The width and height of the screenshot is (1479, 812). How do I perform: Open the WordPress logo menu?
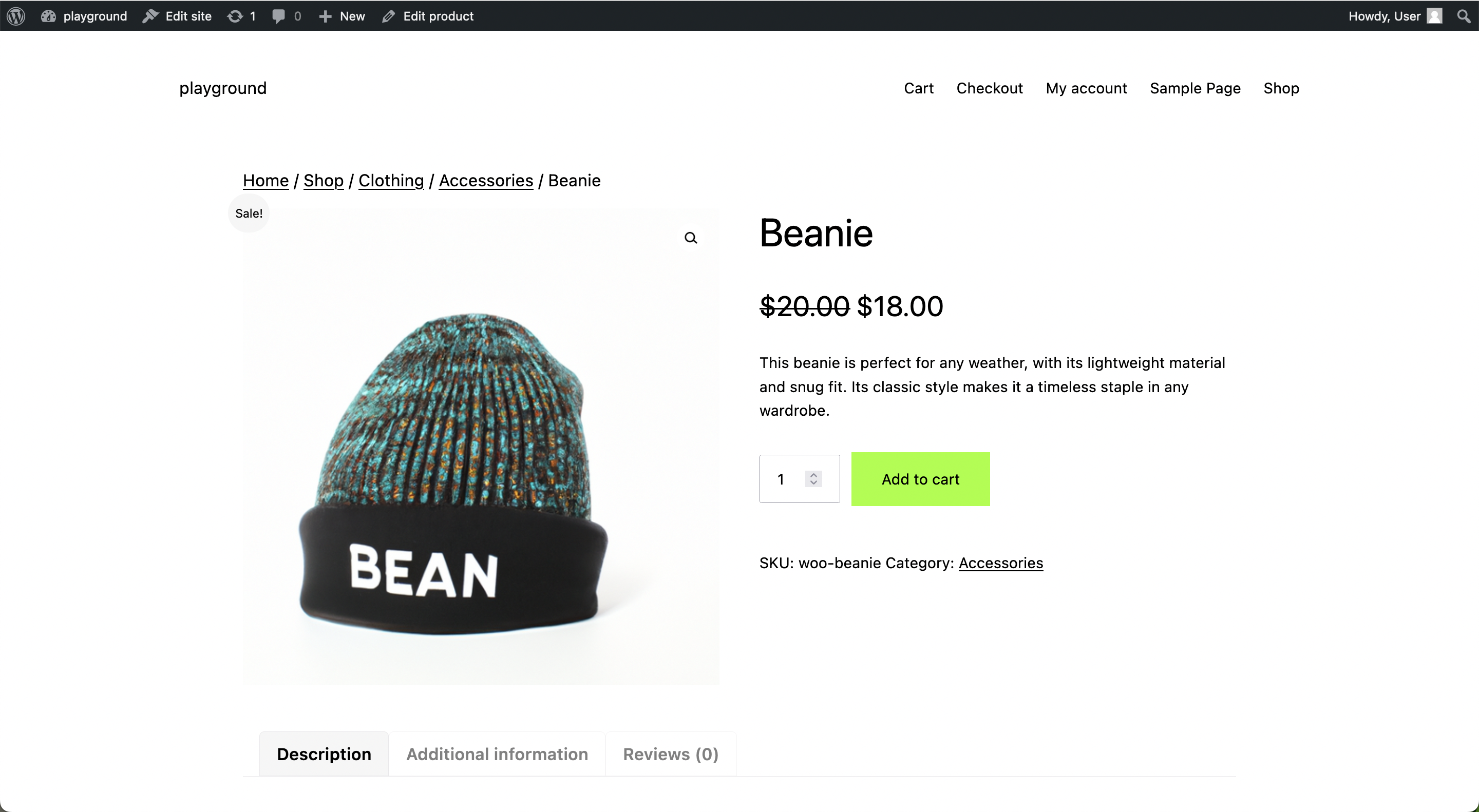[x=16, y=16]
